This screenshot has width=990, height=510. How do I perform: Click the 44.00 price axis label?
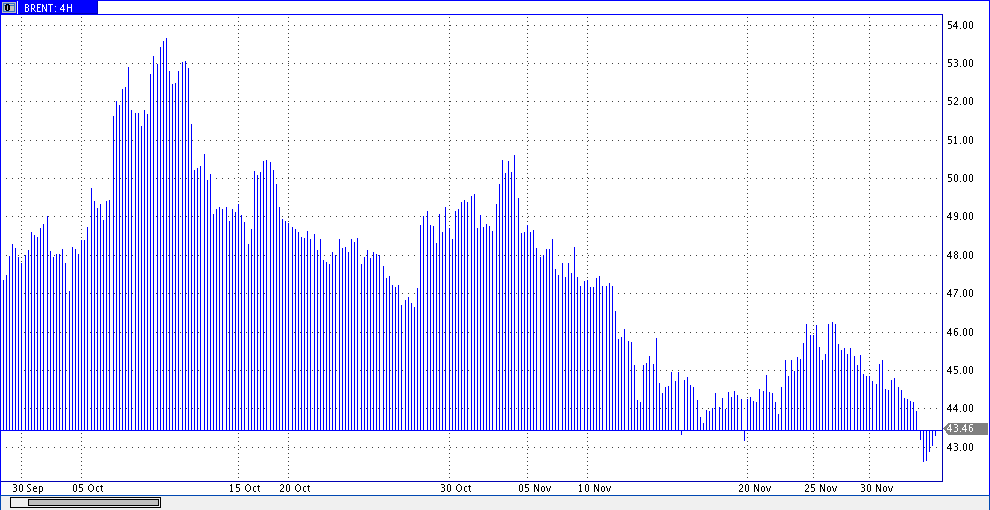tap(960, 408)
